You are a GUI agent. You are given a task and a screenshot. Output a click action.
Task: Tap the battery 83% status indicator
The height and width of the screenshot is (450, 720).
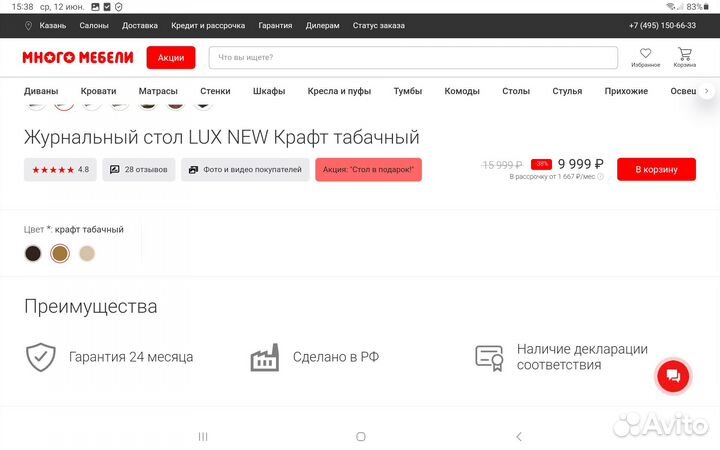point(697,7)
